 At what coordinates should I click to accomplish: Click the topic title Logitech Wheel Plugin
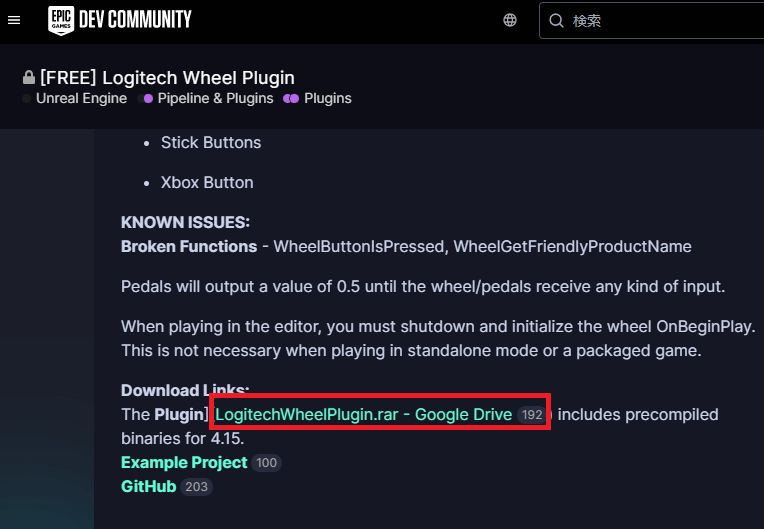click(167, 78)
